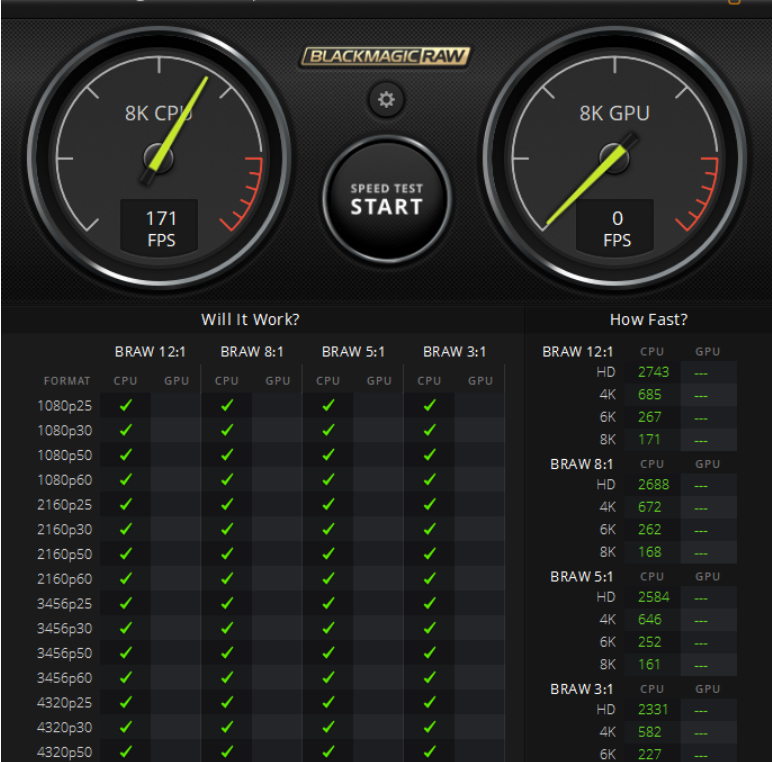Image resolution: width=772 pixels, height=762 pixels.
Task: Click the BRAW 12:1 heading in How Fast
Action: 578,352
